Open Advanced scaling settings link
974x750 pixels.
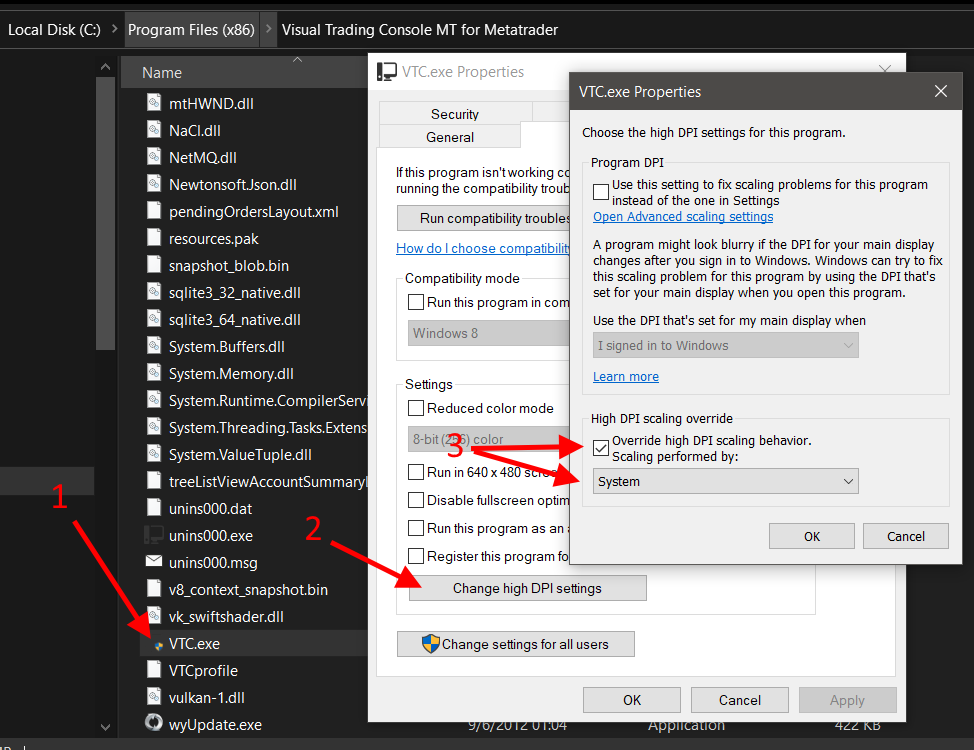click(x=683, y=216)
